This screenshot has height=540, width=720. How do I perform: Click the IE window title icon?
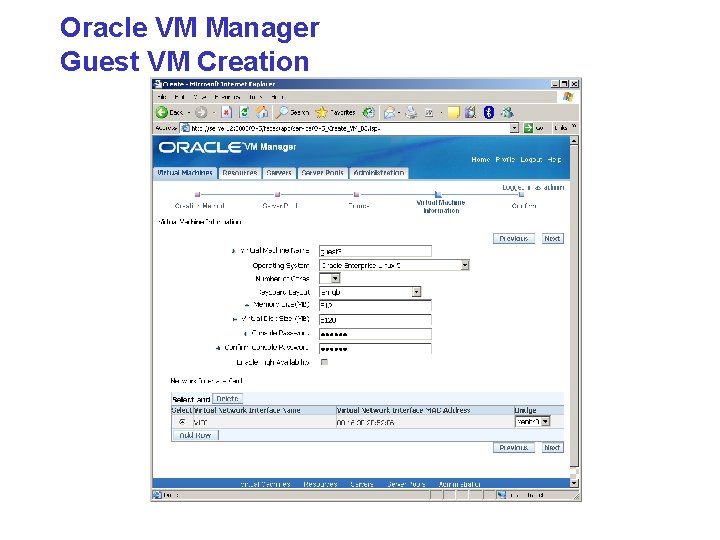click(x=158, y=84)
